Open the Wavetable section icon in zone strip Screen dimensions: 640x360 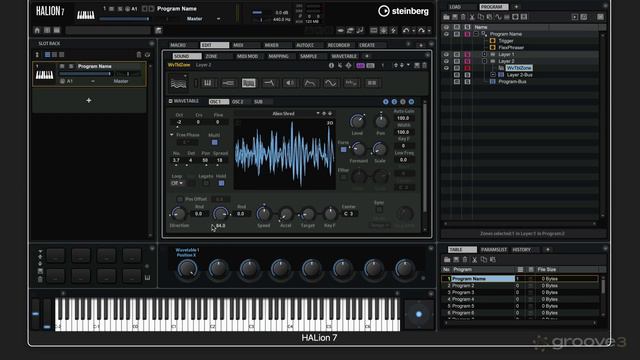click(x=249, y=83)
